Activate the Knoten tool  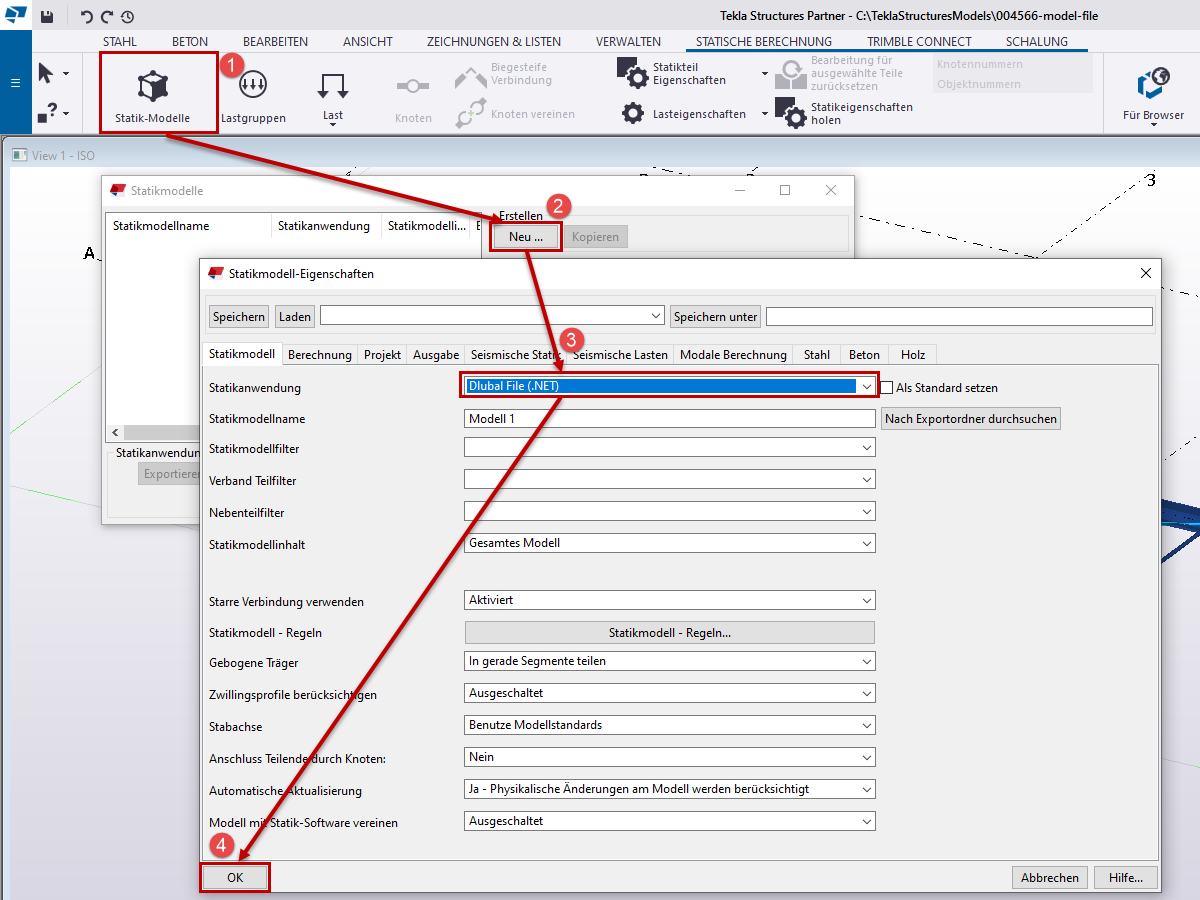point(413,90)
